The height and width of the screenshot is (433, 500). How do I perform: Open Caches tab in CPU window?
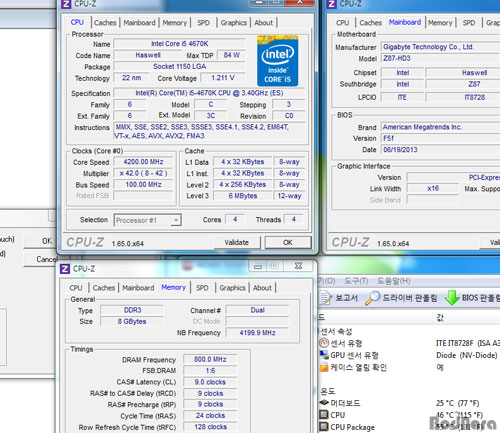[105, 23]
